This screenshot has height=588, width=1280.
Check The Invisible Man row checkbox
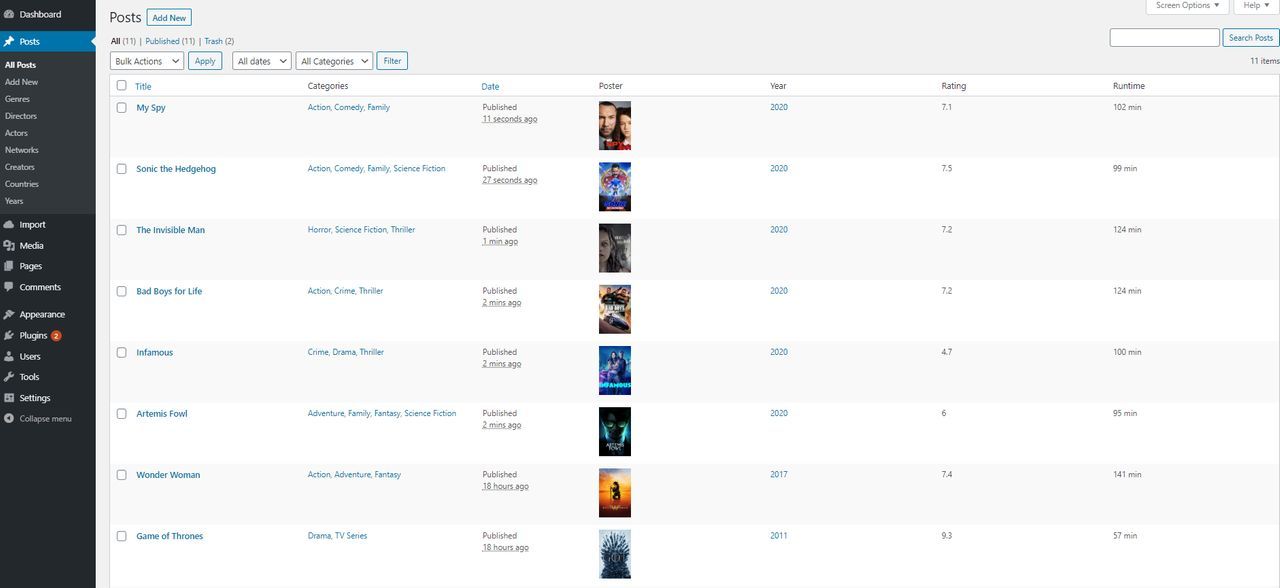tap(122, 230)
